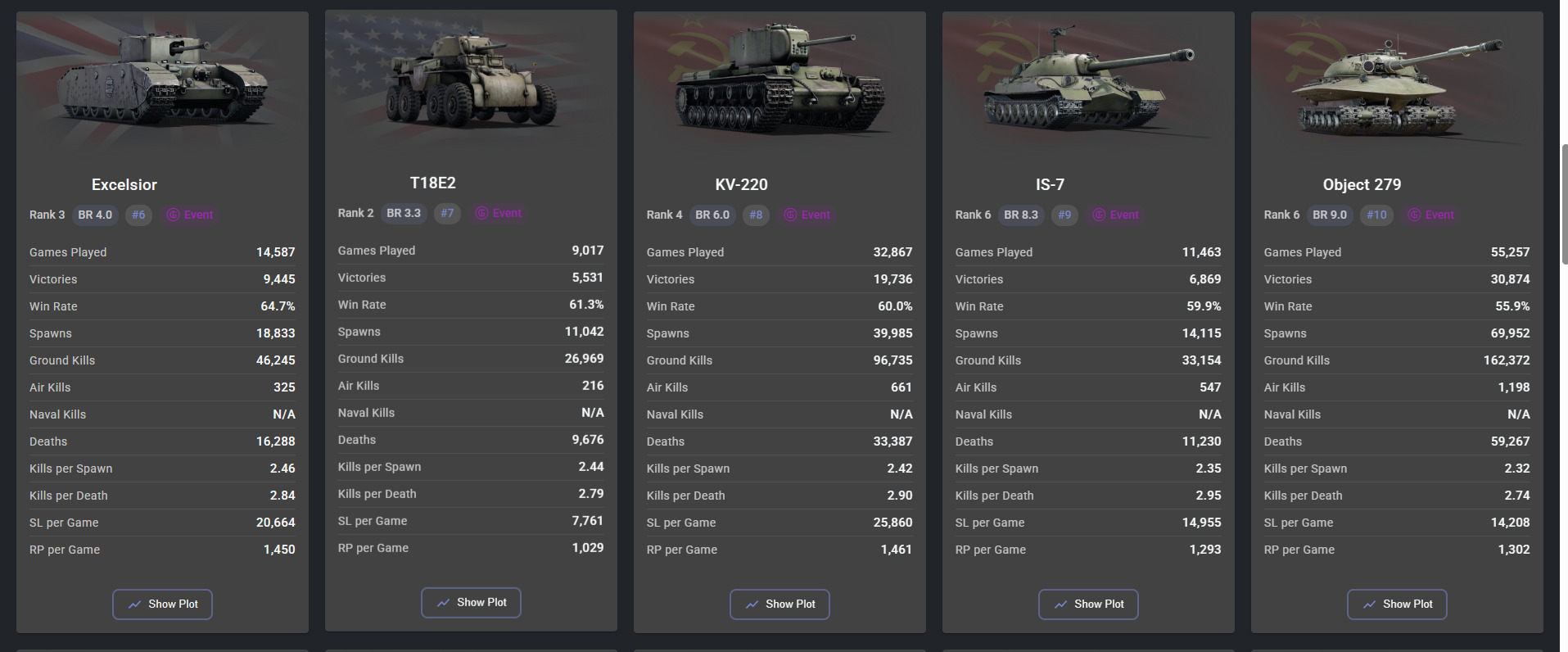The image size is (1568, 652).
Task: Click the Event icon on T18E2 card
Action: (x=481, y=213)
